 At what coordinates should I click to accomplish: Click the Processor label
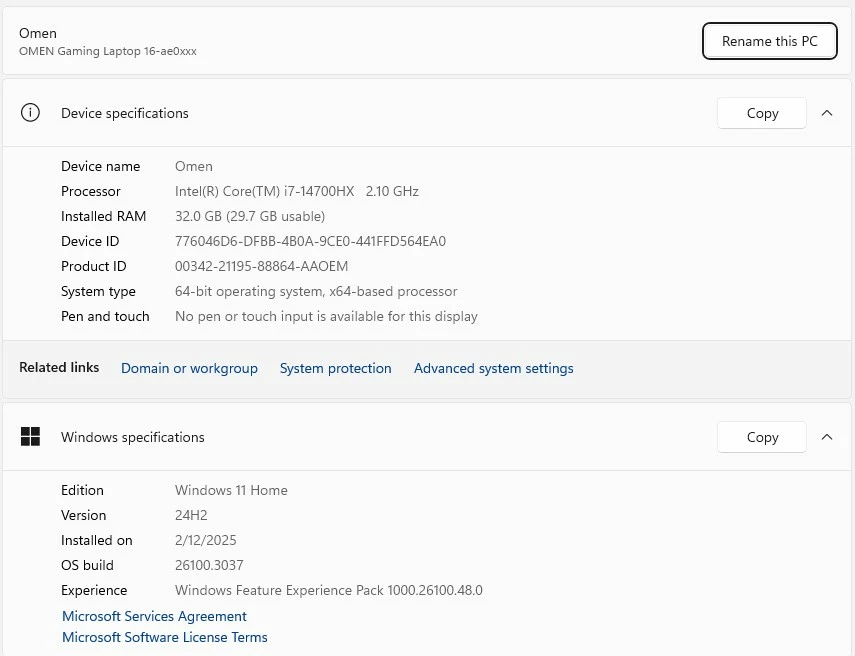click(x=91, y=191)
